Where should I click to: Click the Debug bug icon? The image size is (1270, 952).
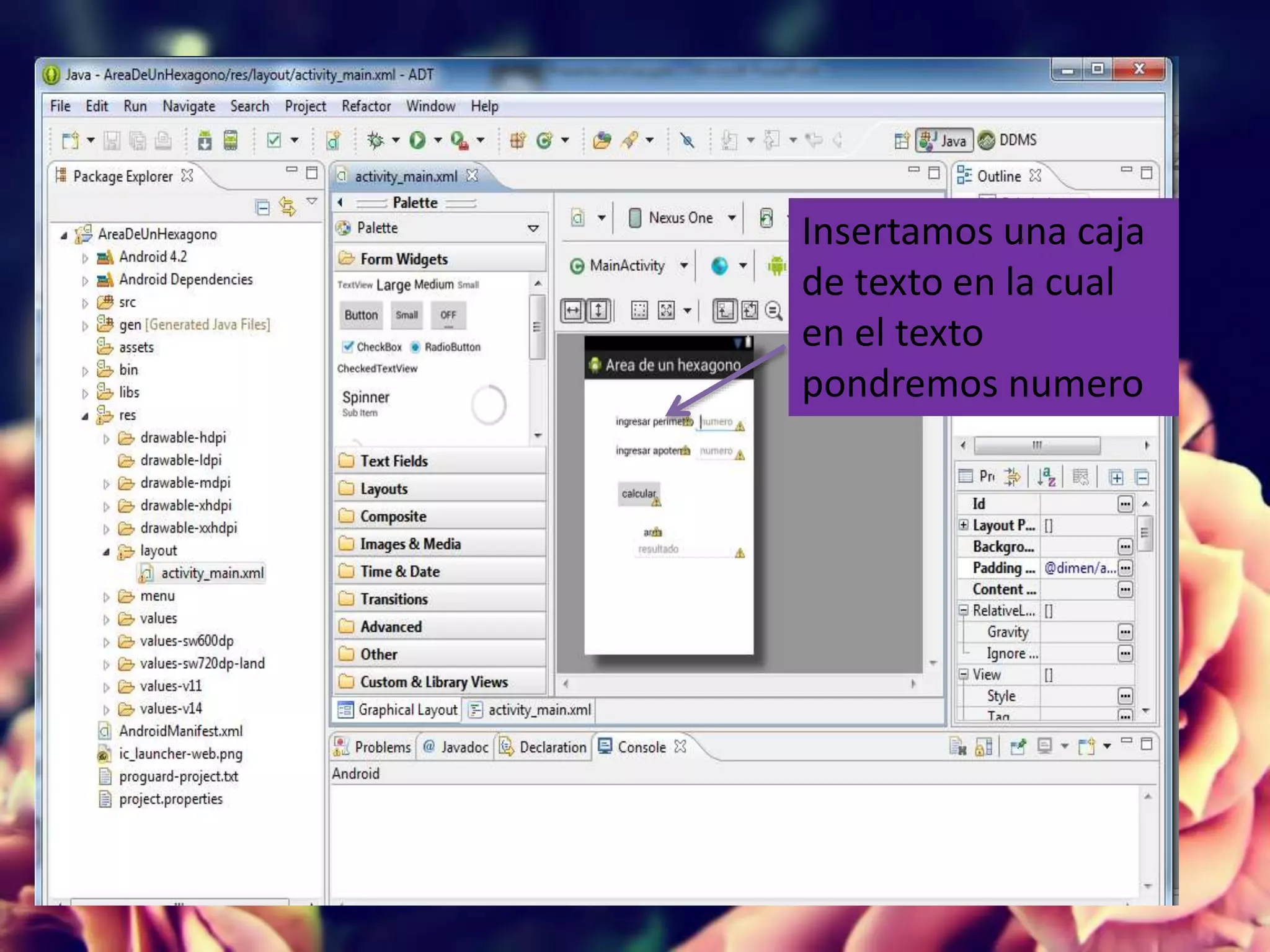375,141
